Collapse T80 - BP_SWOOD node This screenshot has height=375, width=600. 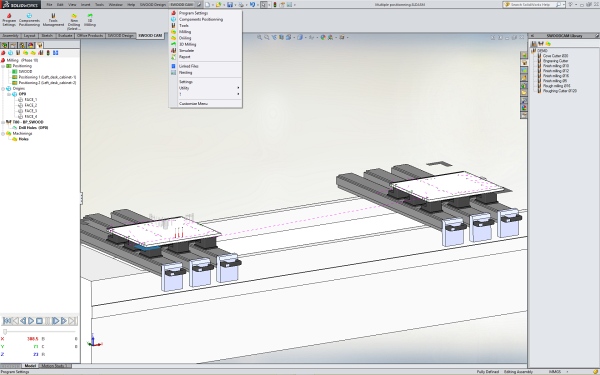click(3, 122)
